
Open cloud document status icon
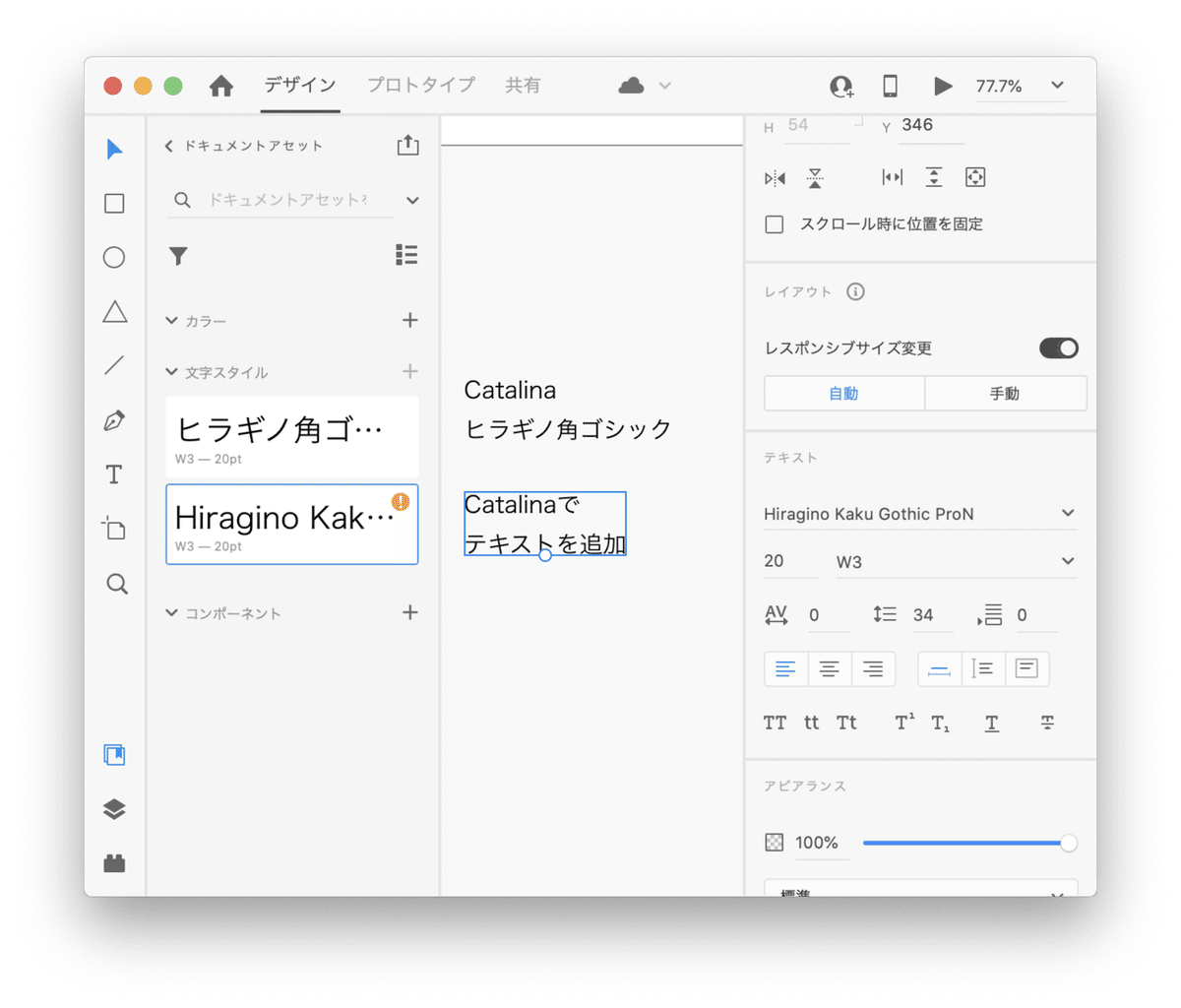tap(631, 87)
